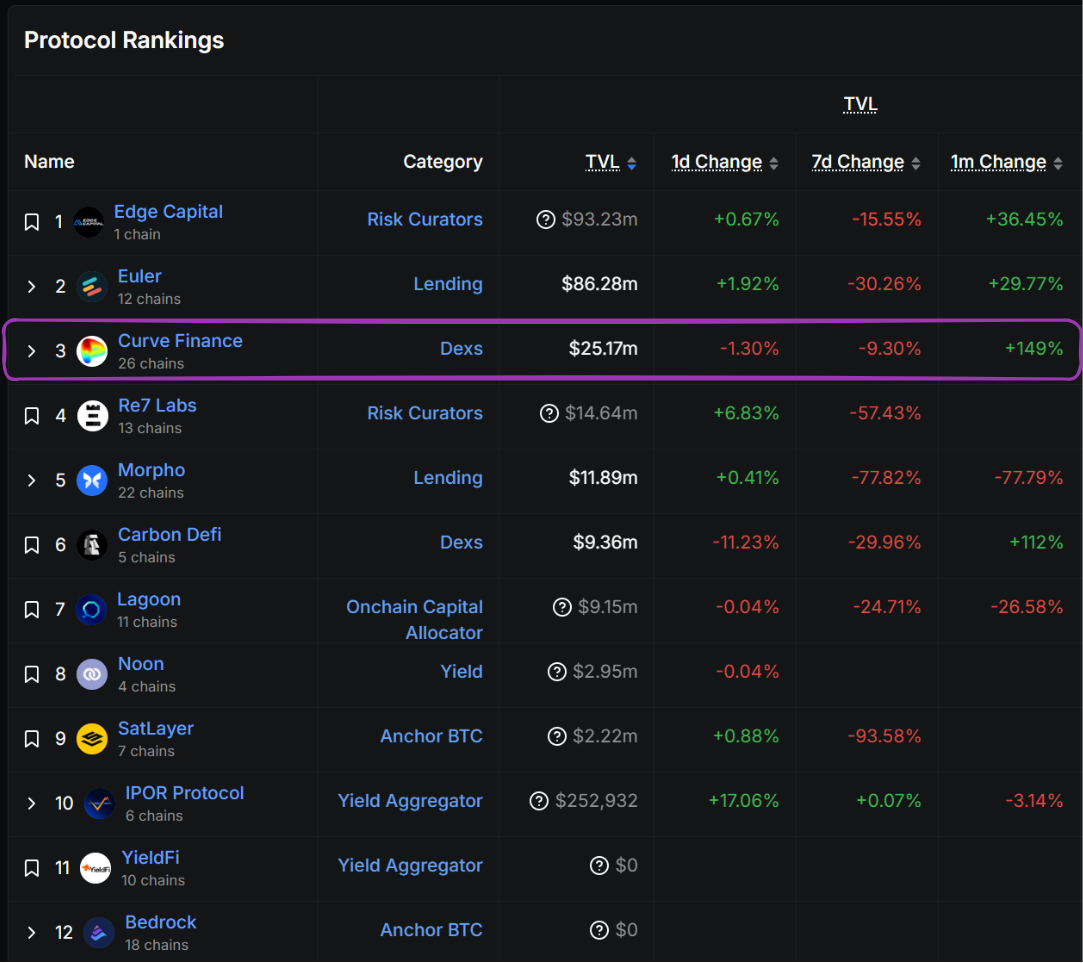Viewport: 1083px width, 963px height.
Task: Open the YieldFi protocol link
Action: (151, 858)
